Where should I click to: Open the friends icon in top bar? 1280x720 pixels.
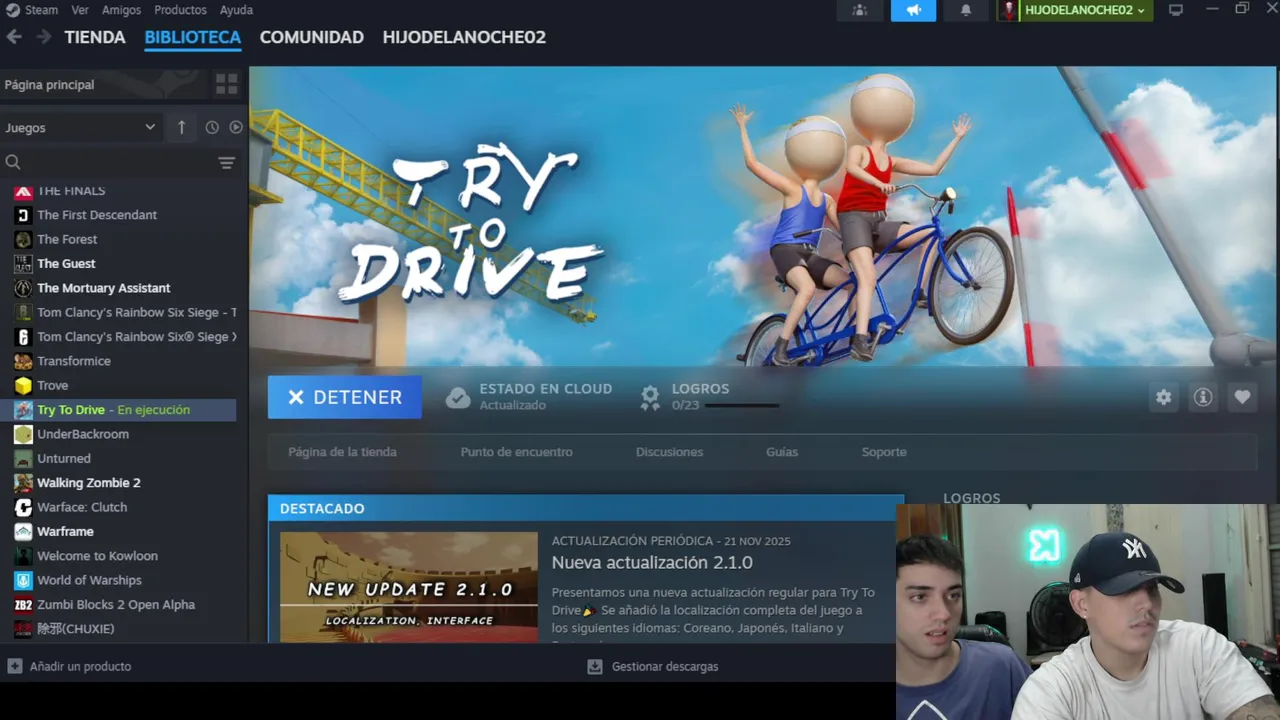(860, 10)
